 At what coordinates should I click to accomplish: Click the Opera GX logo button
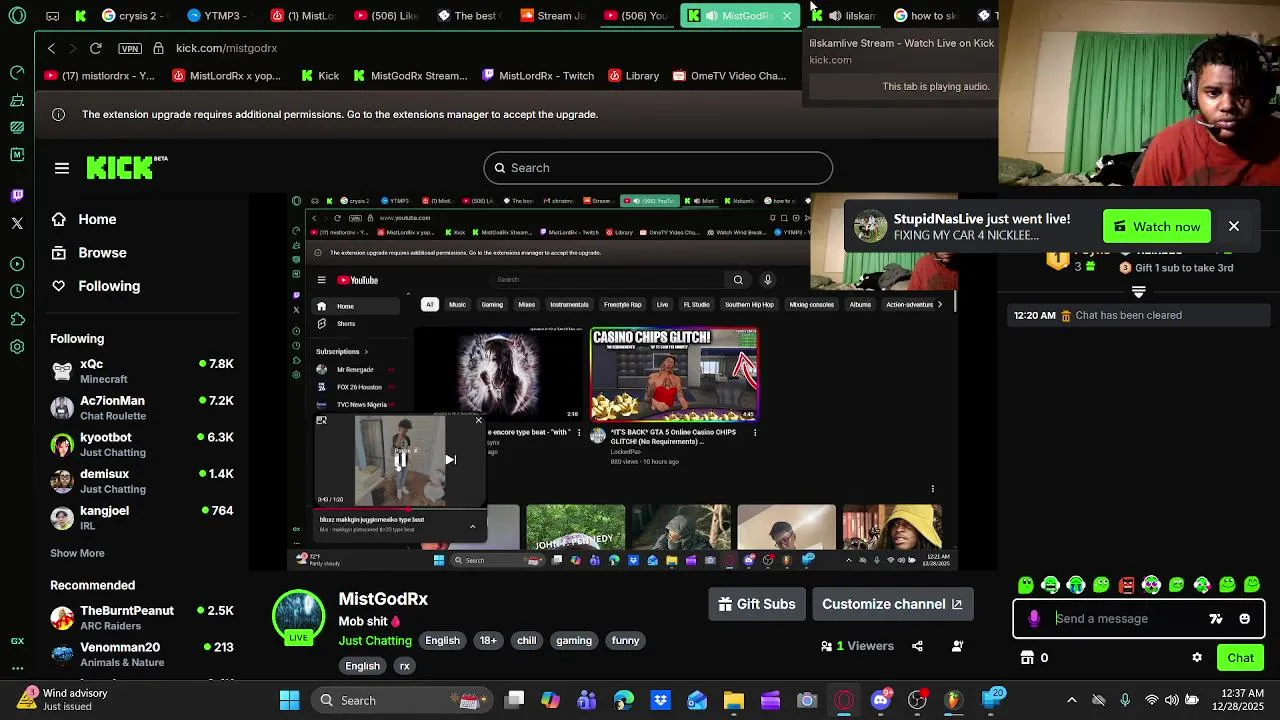tap(17, 16)
